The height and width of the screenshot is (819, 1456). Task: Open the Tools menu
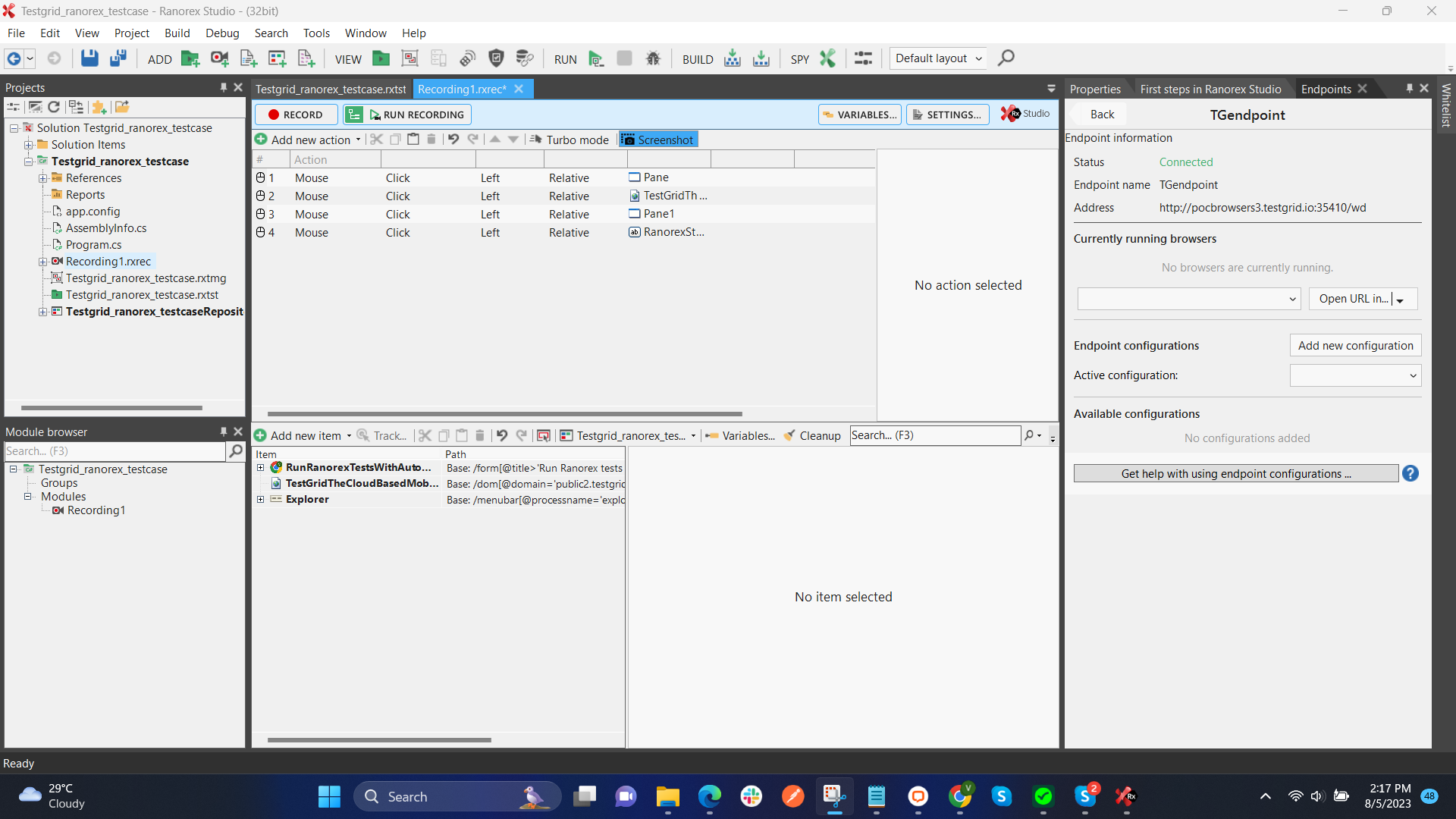point(316,33)
